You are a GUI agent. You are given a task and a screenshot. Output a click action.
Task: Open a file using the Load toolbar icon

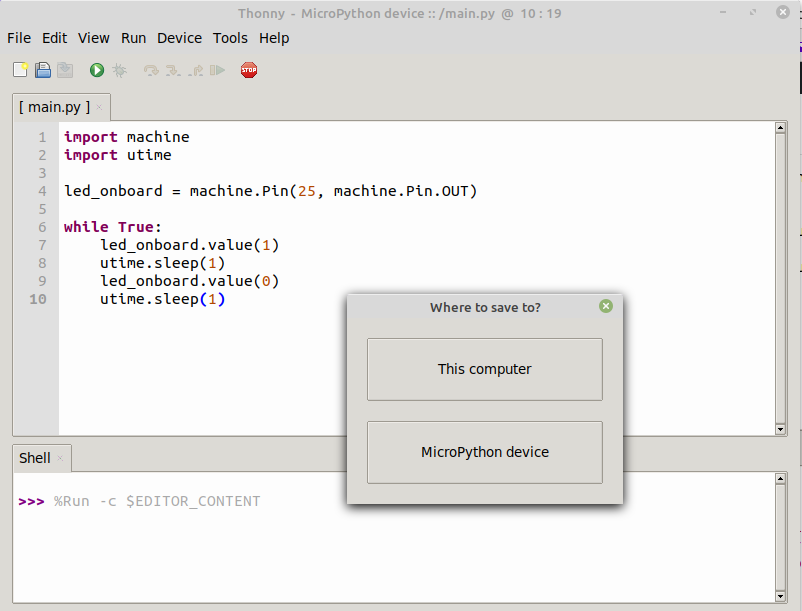(x=43, y=70)
